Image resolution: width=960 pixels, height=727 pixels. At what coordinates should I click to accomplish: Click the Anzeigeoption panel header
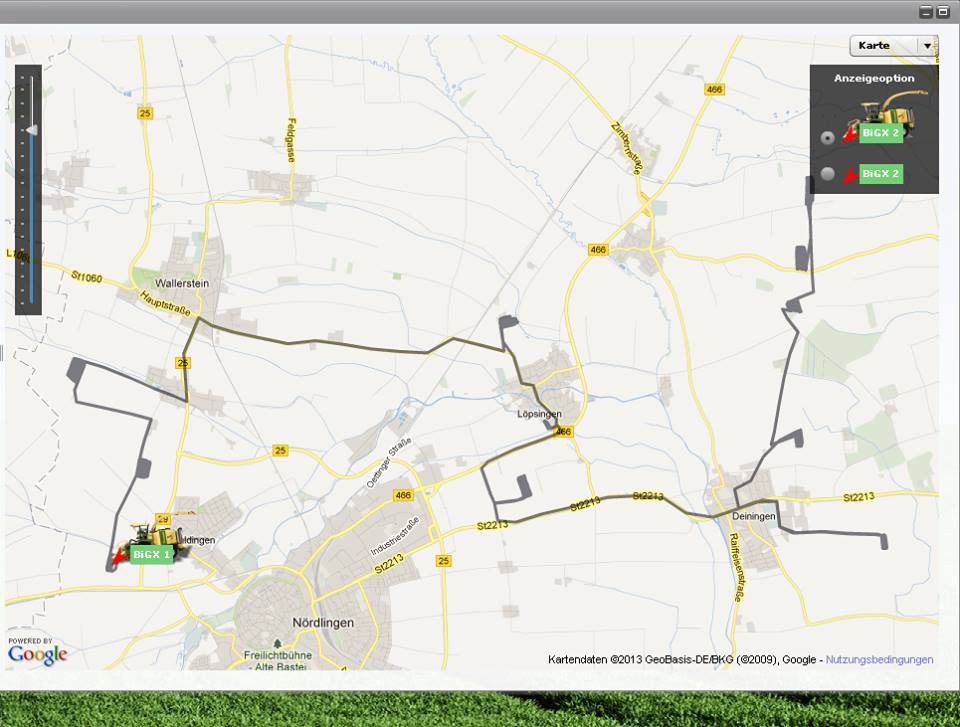(x=874, y=78)
